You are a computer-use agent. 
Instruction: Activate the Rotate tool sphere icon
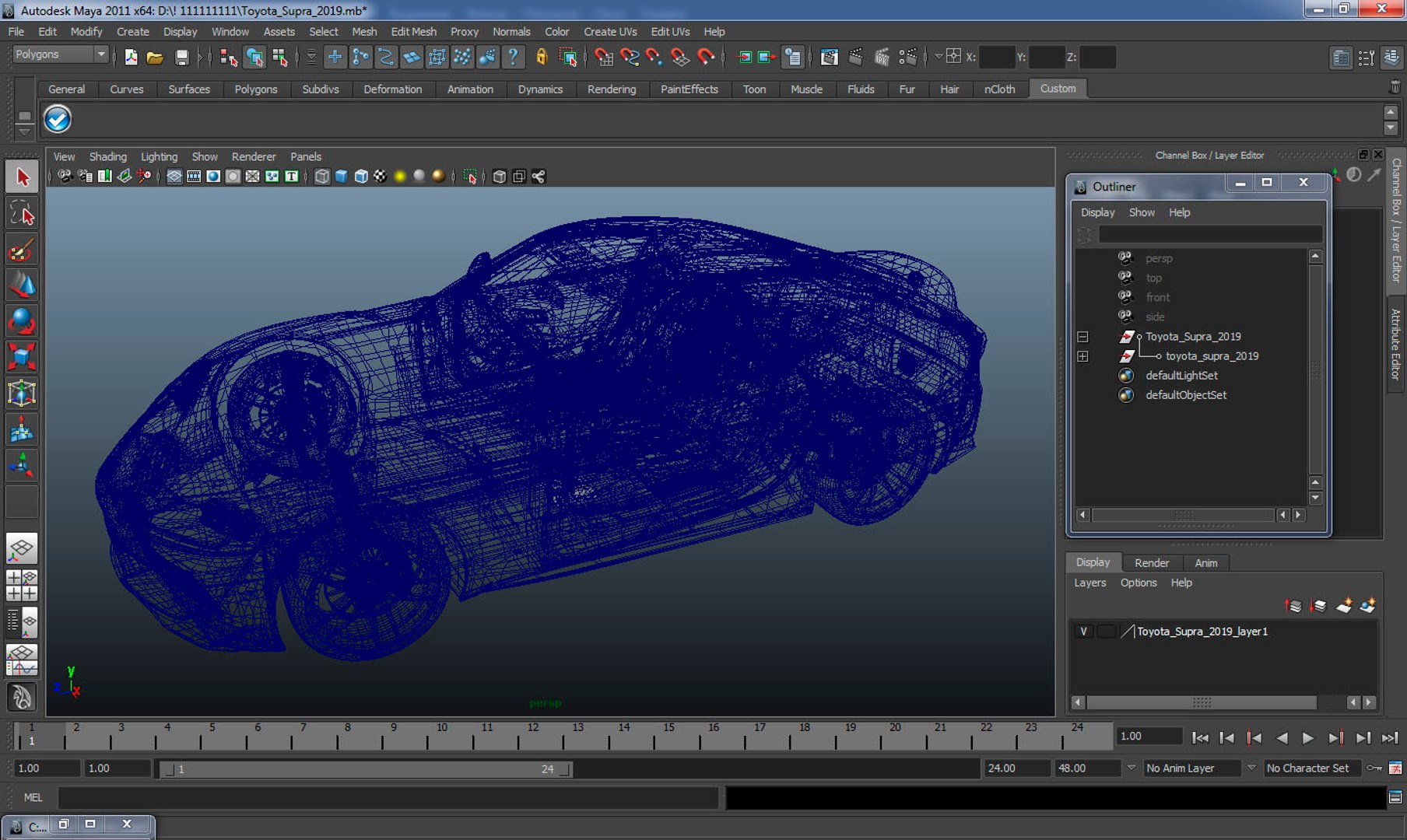(22, 321)
